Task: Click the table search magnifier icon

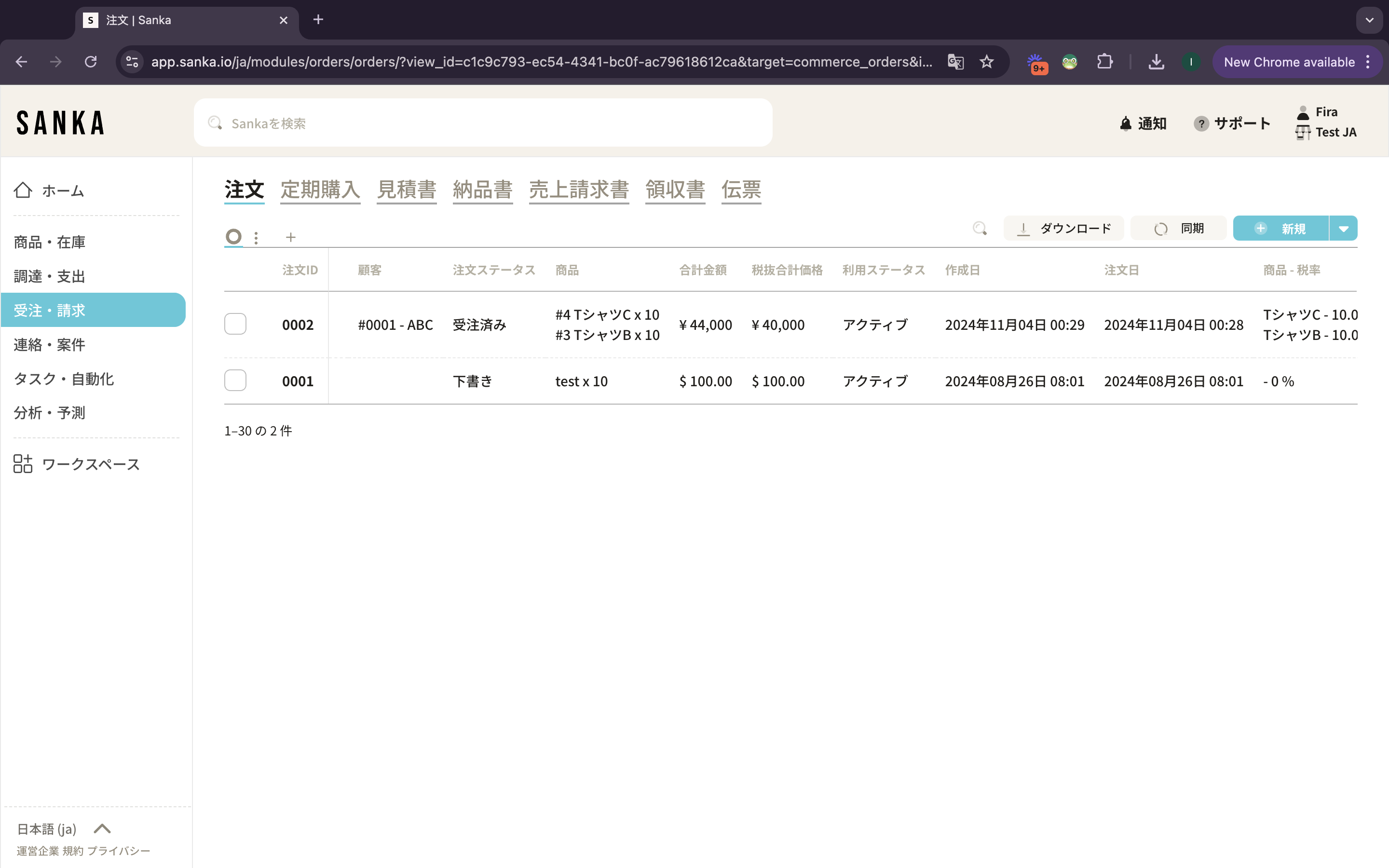Action: [980, 229]
